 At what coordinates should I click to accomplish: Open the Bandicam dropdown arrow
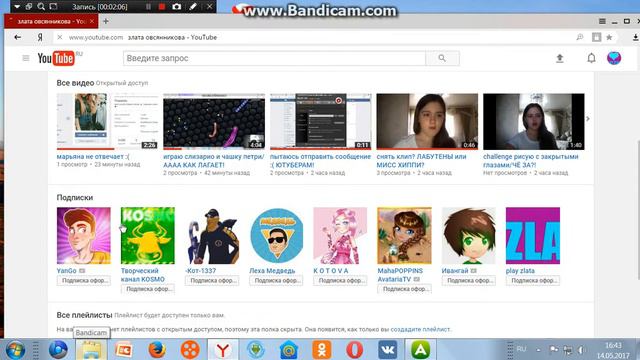[17, 7]
